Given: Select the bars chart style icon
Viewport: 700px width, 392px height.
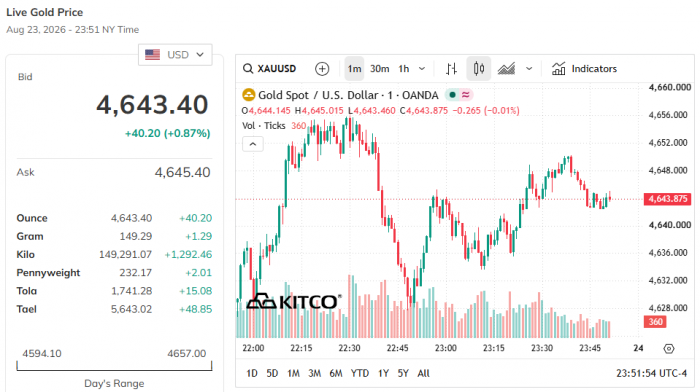Looking at the screenshot, I should click(x=451, y=69).
